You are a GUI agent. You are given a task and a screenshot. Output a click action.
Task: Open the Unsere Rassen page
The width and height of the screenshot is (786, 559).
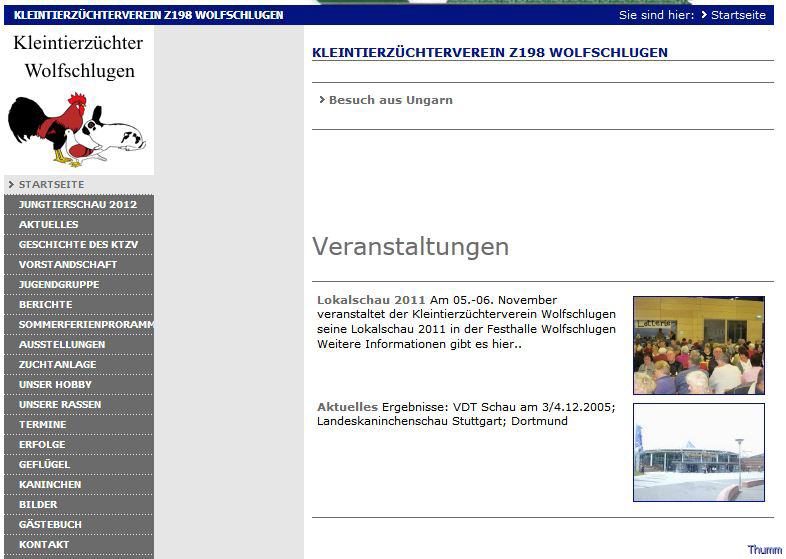[59, 405]
